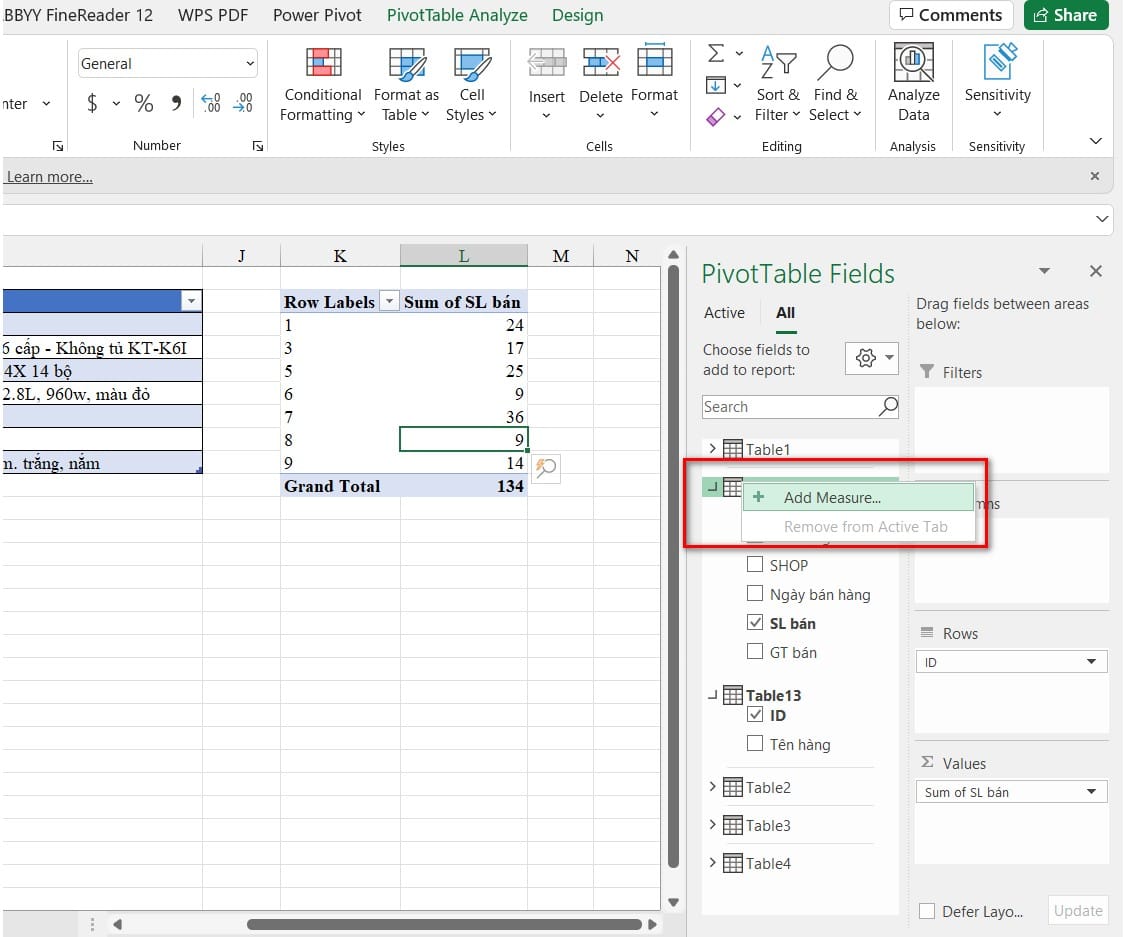Open the PivotTable Analyze tab
The width and height of the screenshot is (1124, 937).
(457, 15)
